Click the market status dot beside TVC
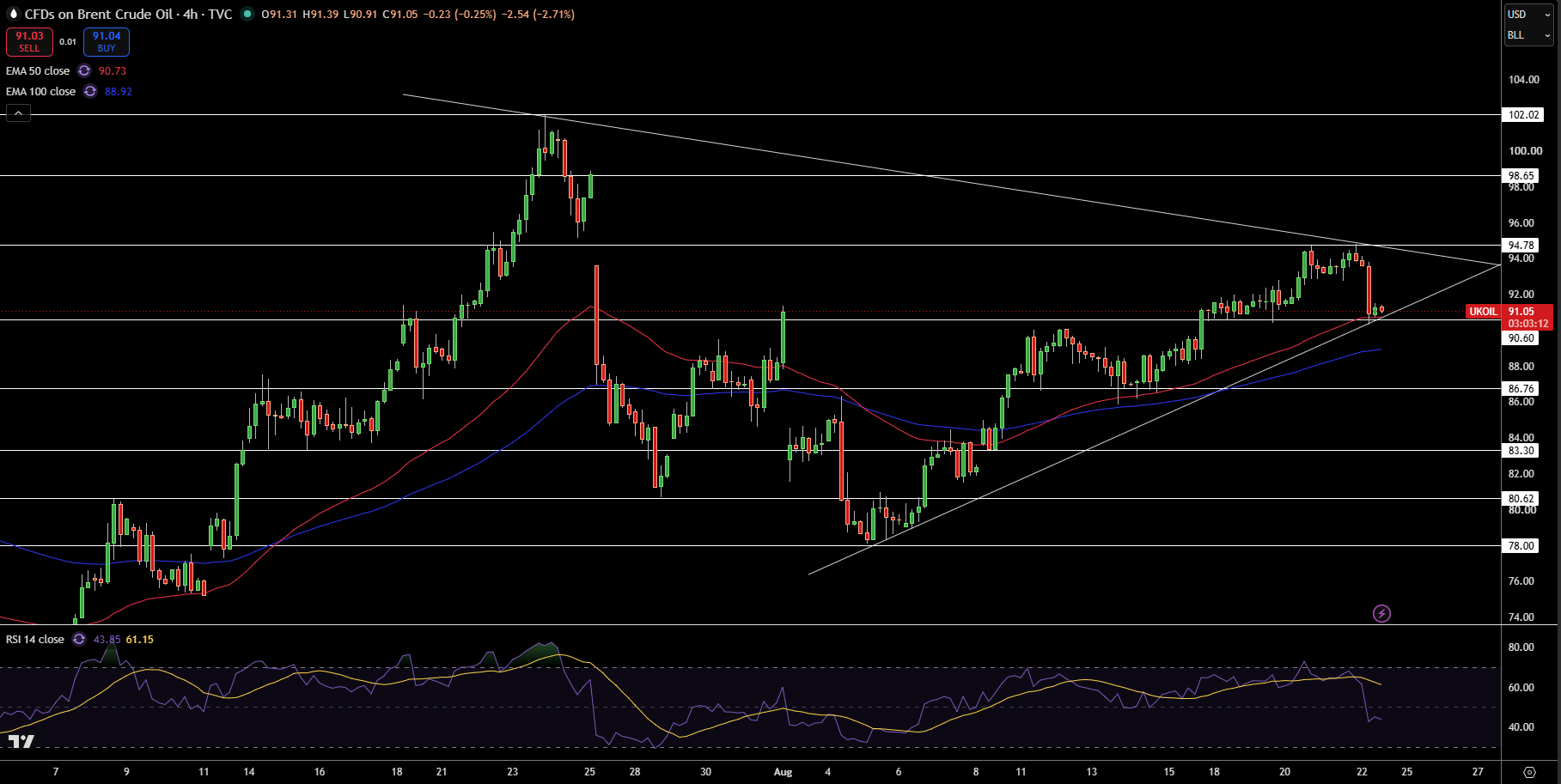 247,14
